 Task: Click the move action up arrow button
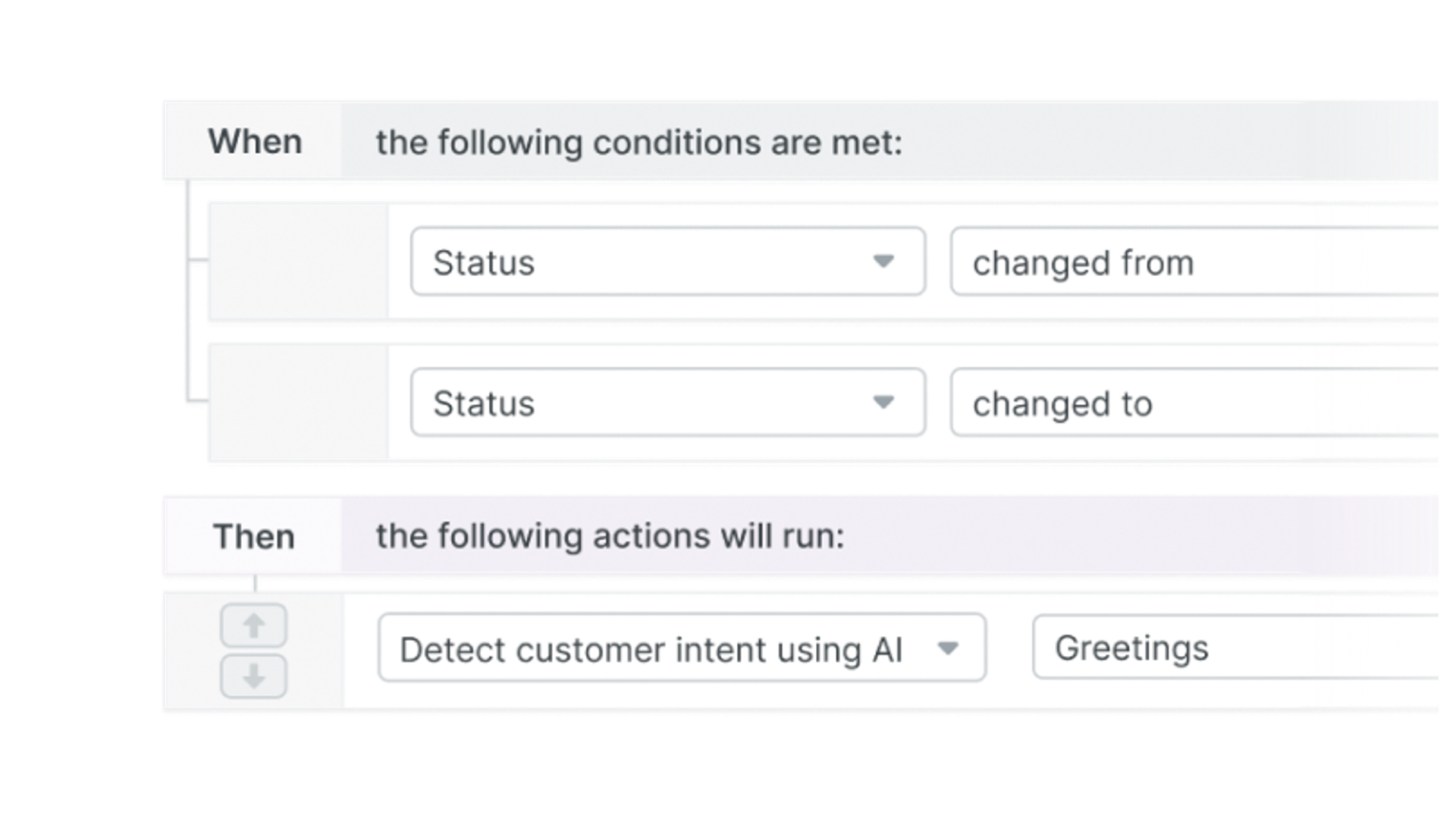(x=253, y=626)
